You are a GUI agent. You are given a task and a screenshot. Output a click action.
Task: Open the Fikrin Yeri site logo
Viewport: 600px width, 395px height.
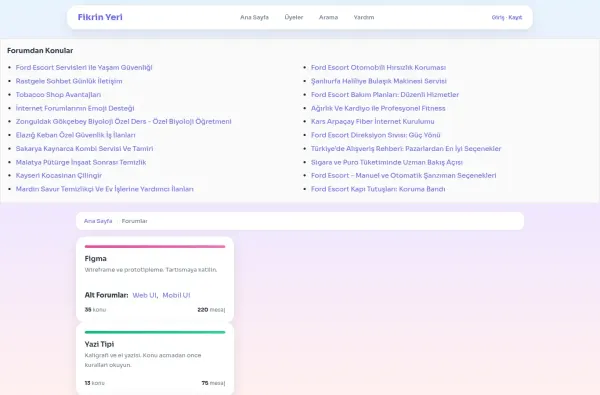[x=100, y=17]
